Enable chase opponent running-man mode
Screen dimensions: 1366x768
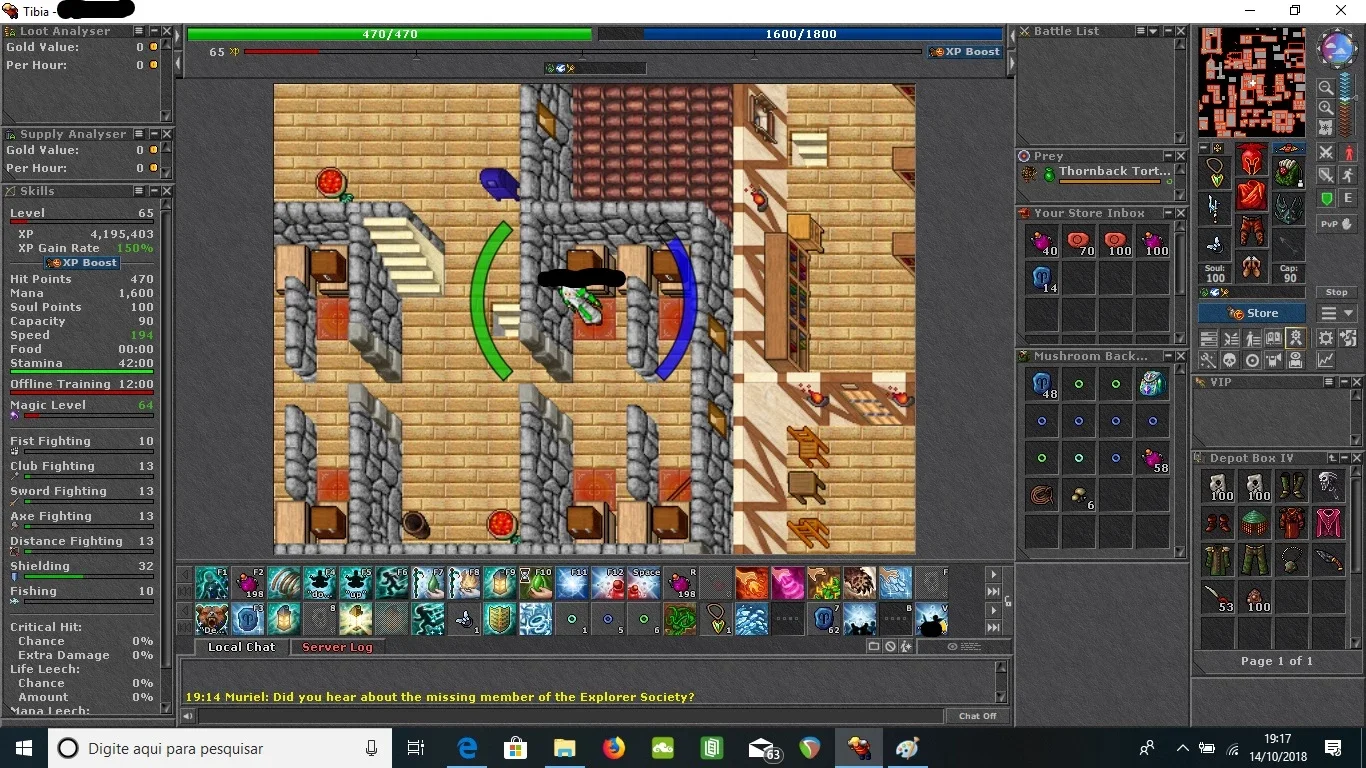pyautogui.click(x=1348, y=175)
